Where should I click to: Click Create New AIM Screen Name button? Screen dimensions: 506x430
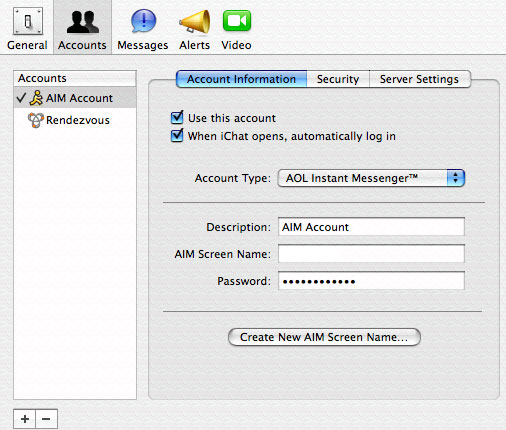(324, 337)
